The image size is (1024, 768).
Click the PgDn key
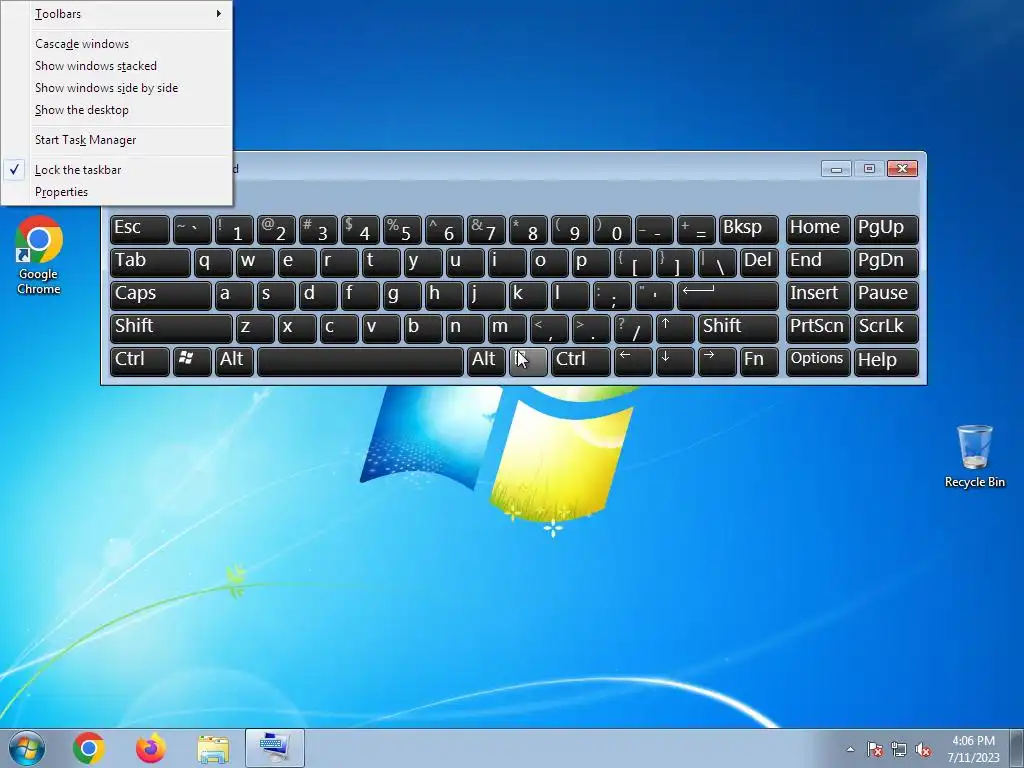(x=886, y=263)
